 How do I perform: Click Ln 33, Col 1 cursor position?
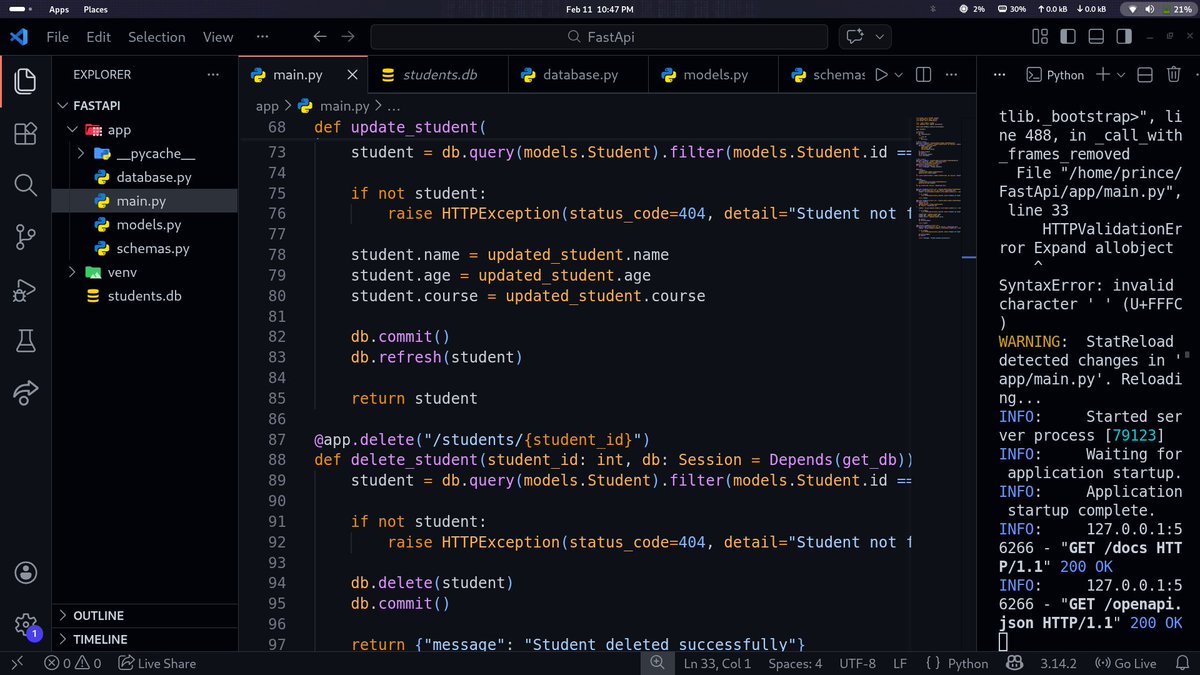pyautogui.click(x=718, y=663)
